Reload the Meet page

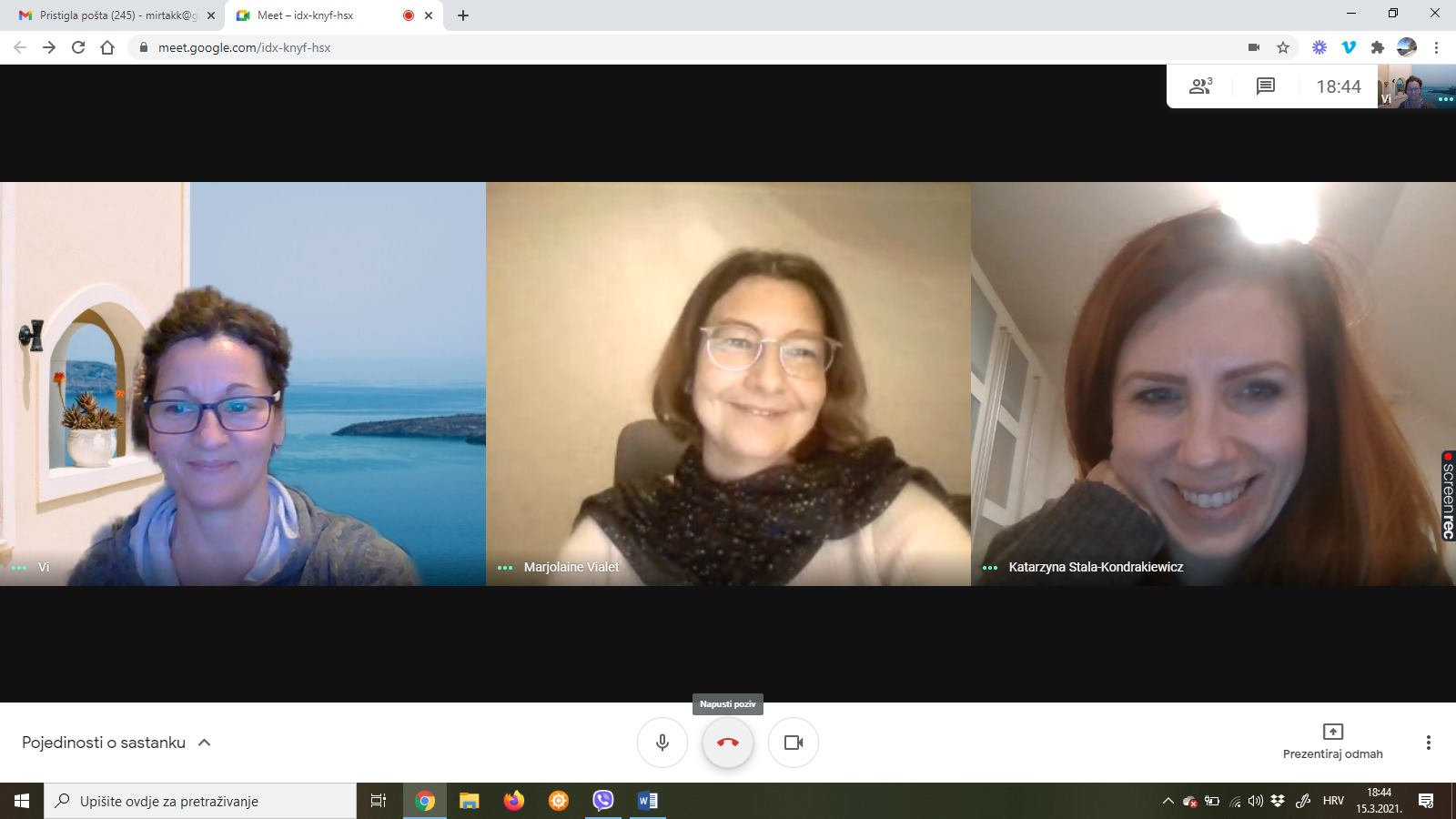pyautogui.click(x=78, y=47)
